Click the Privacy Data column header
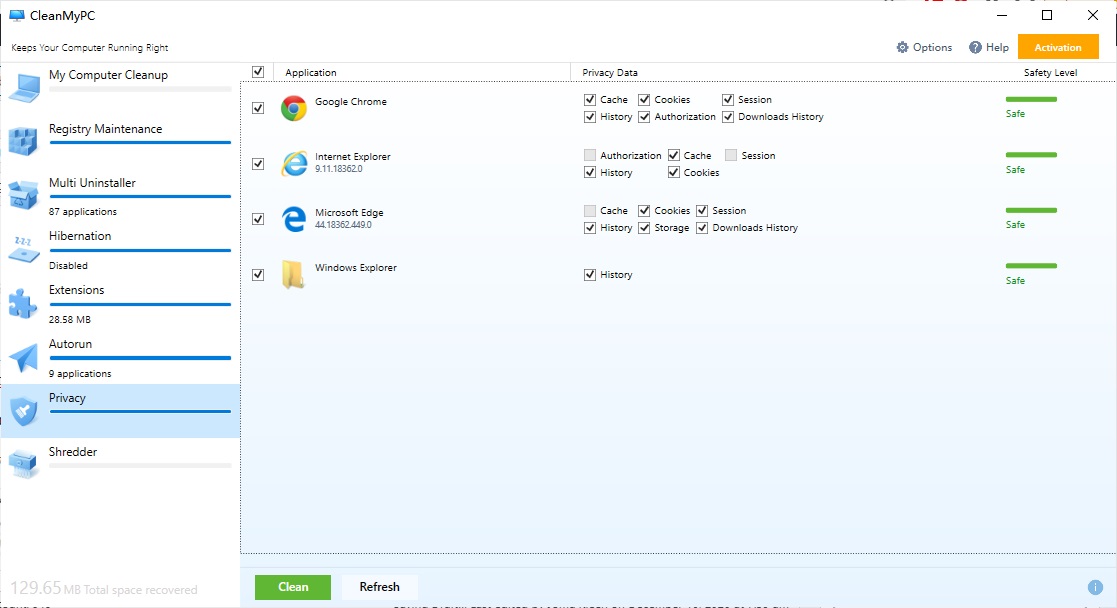This screenshot has width=1117, height=608. coord(610,73)
